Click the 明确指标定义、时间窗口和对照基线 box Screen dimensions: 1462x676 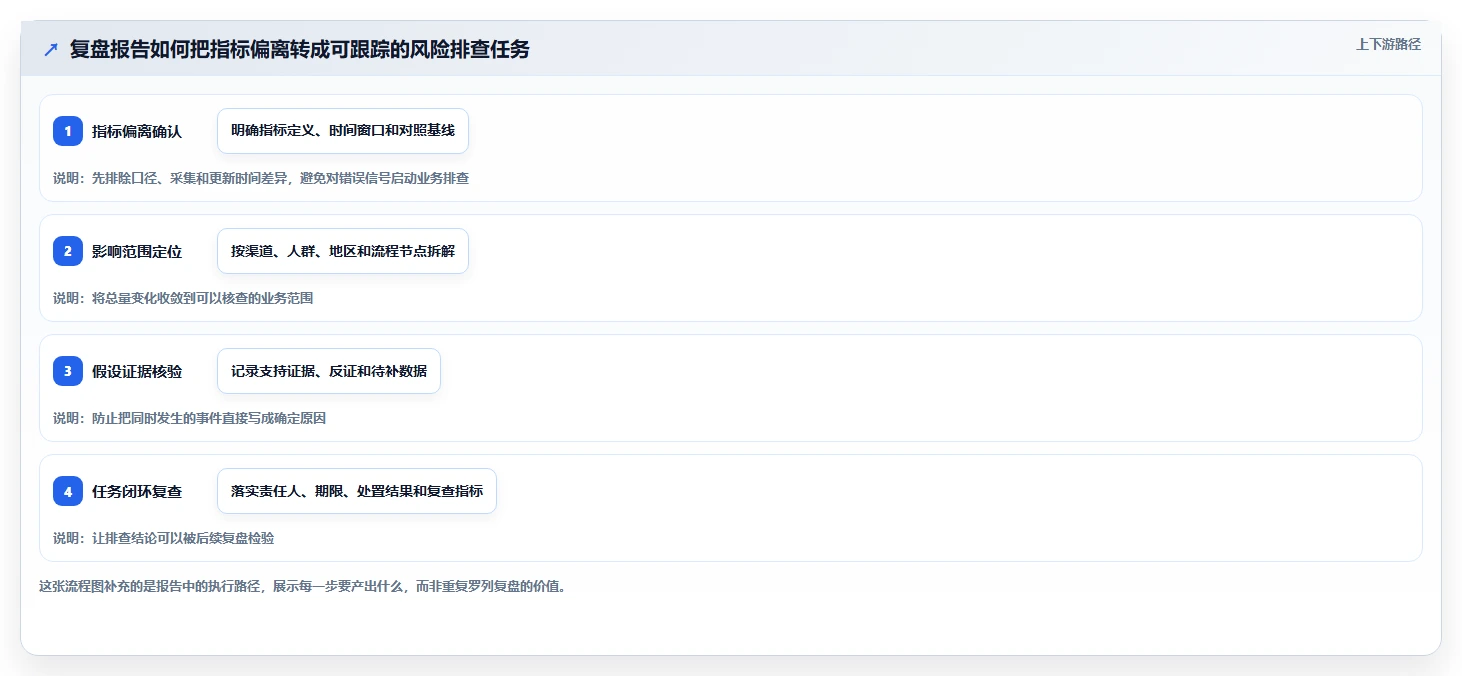(343, 131)
